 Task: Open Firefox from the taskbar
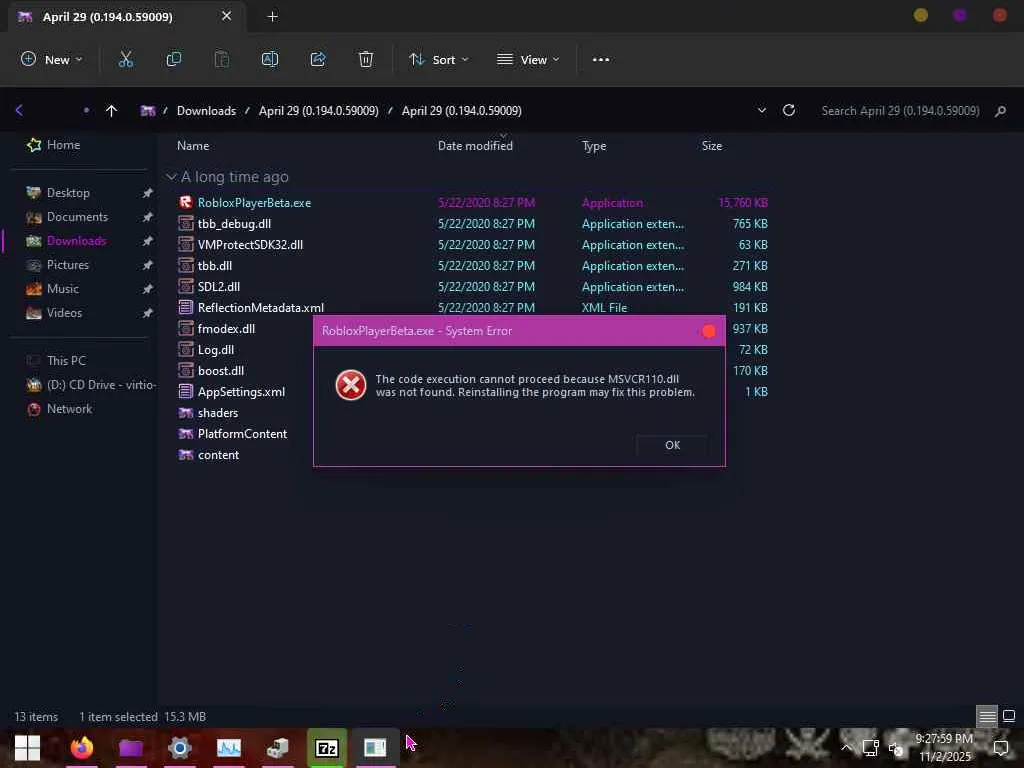(82, 747)
